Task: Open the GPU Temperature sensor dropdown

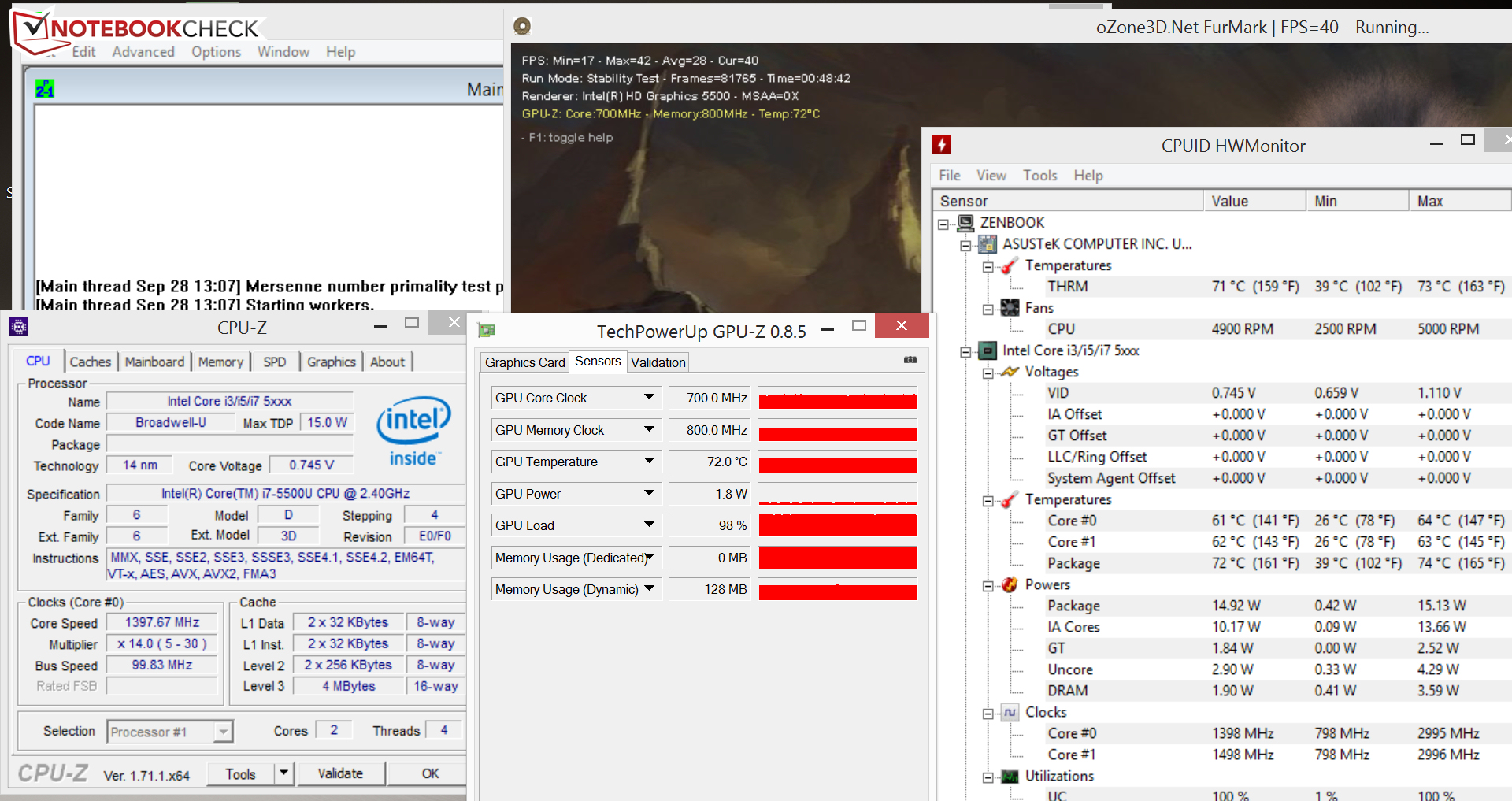Action: coord(650,461)
